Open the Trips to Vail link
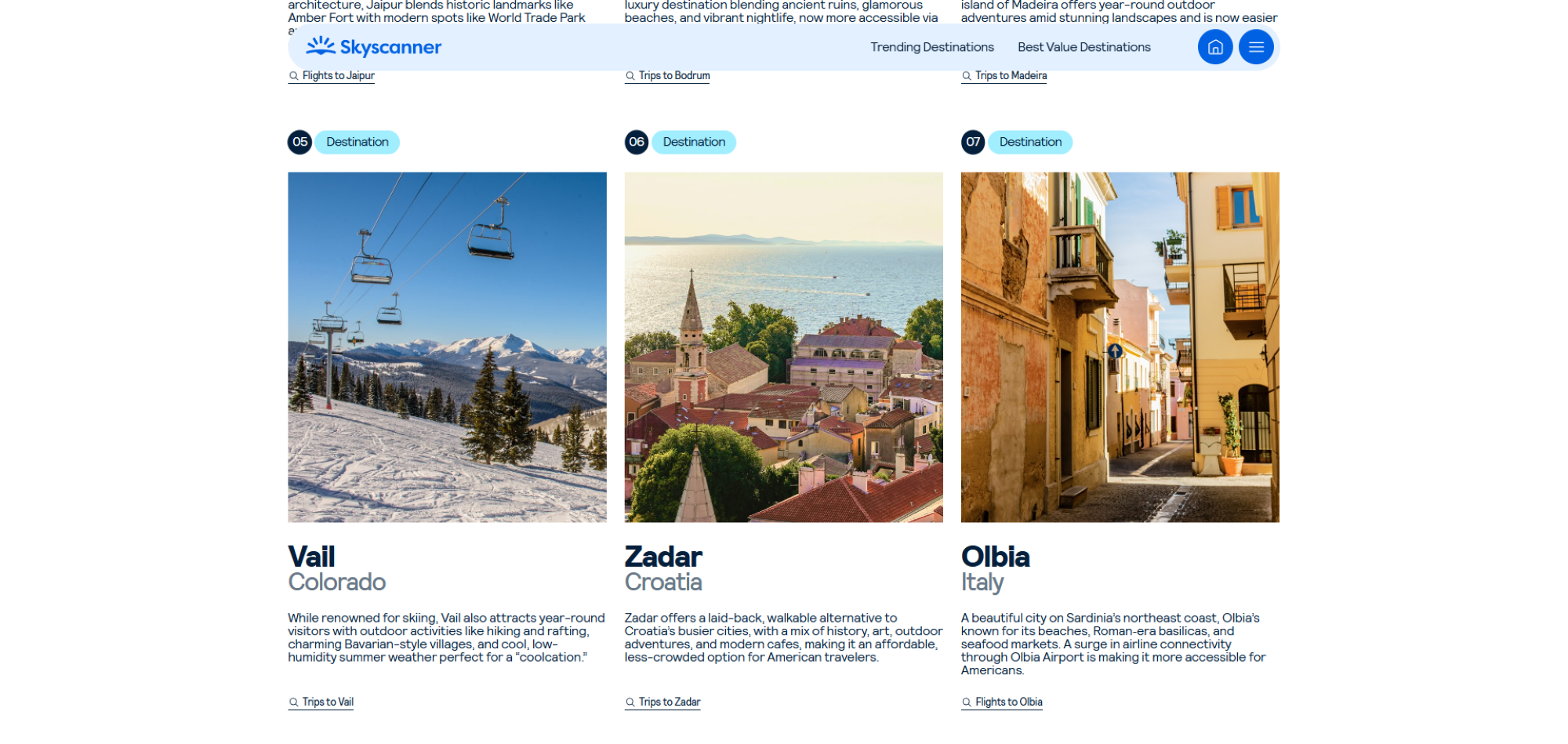The height and width of the screenshot is (744, 1568). point(328,702)
